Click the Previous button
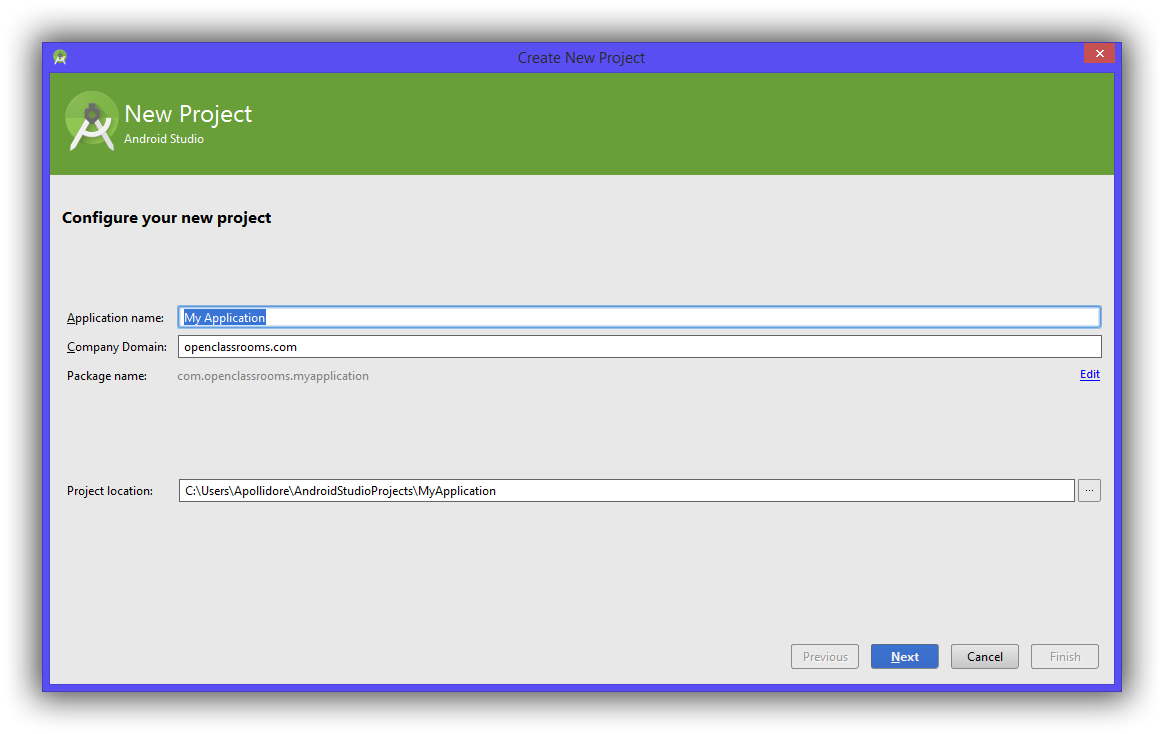 click(825, 657)
